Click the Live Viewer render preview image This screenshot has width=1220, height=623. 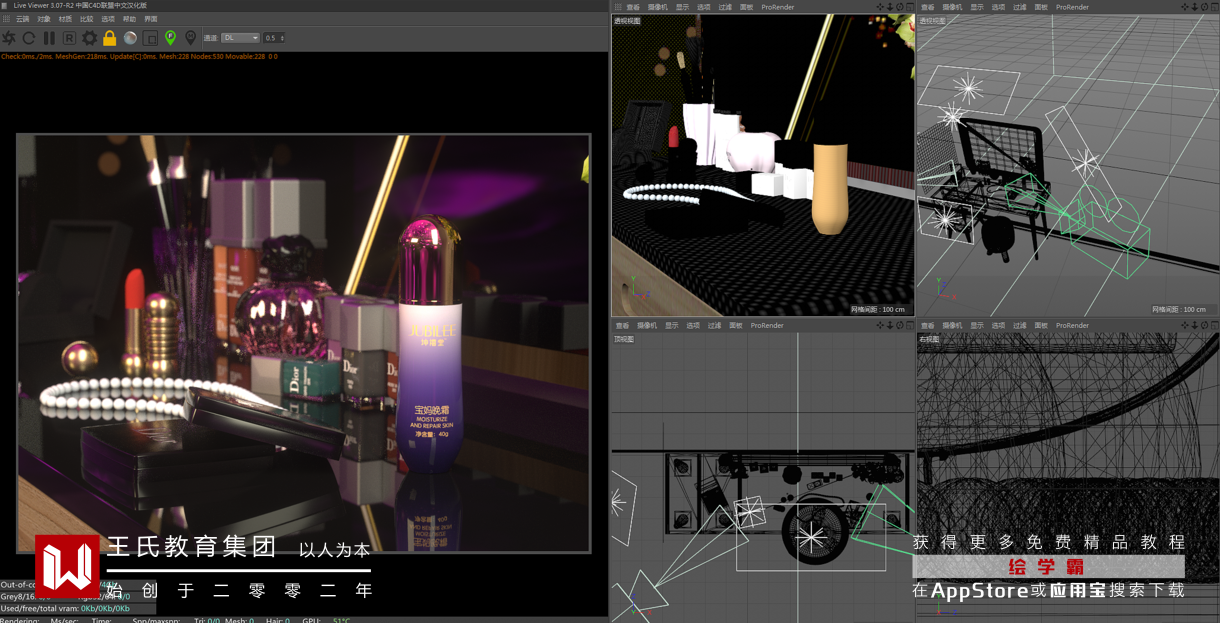[x=303, y=343]
